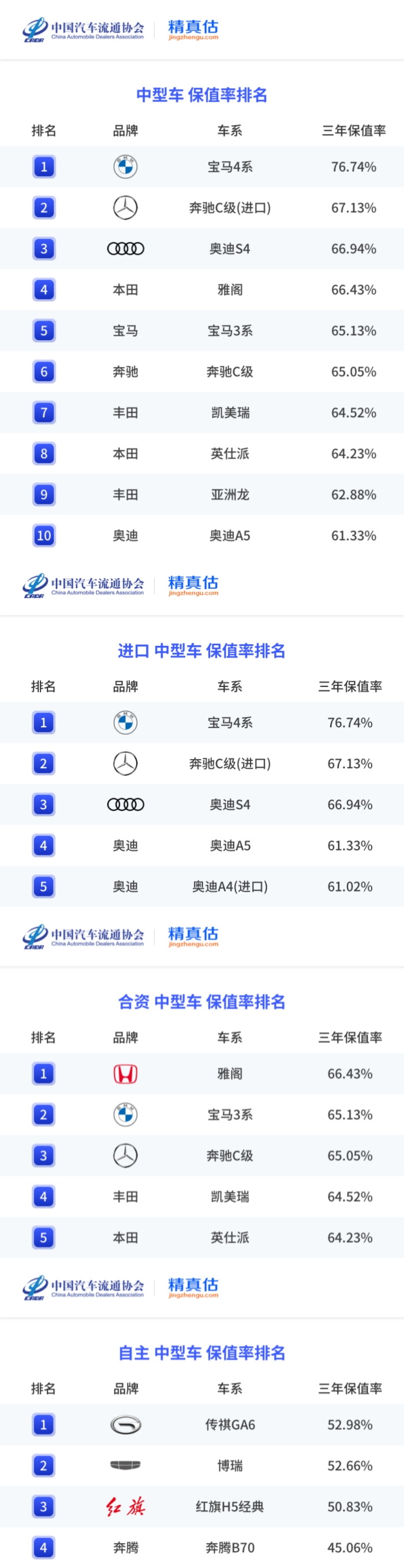Click the 传祺 logo beside 传祺GA6
This screenshot has height=1568, width=404.
(125, 1424)
